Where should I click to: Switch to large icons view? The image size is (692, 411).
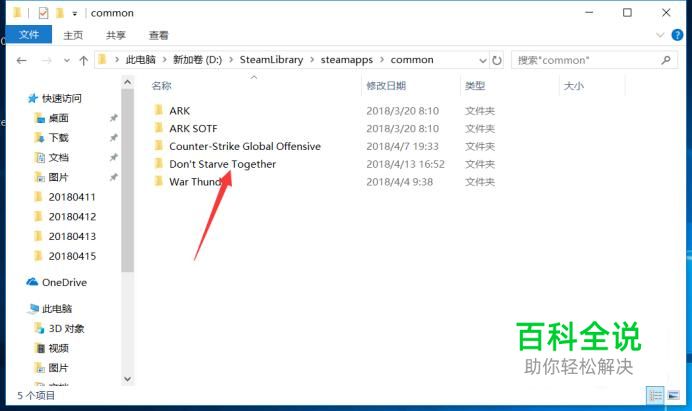pos(673,395)
